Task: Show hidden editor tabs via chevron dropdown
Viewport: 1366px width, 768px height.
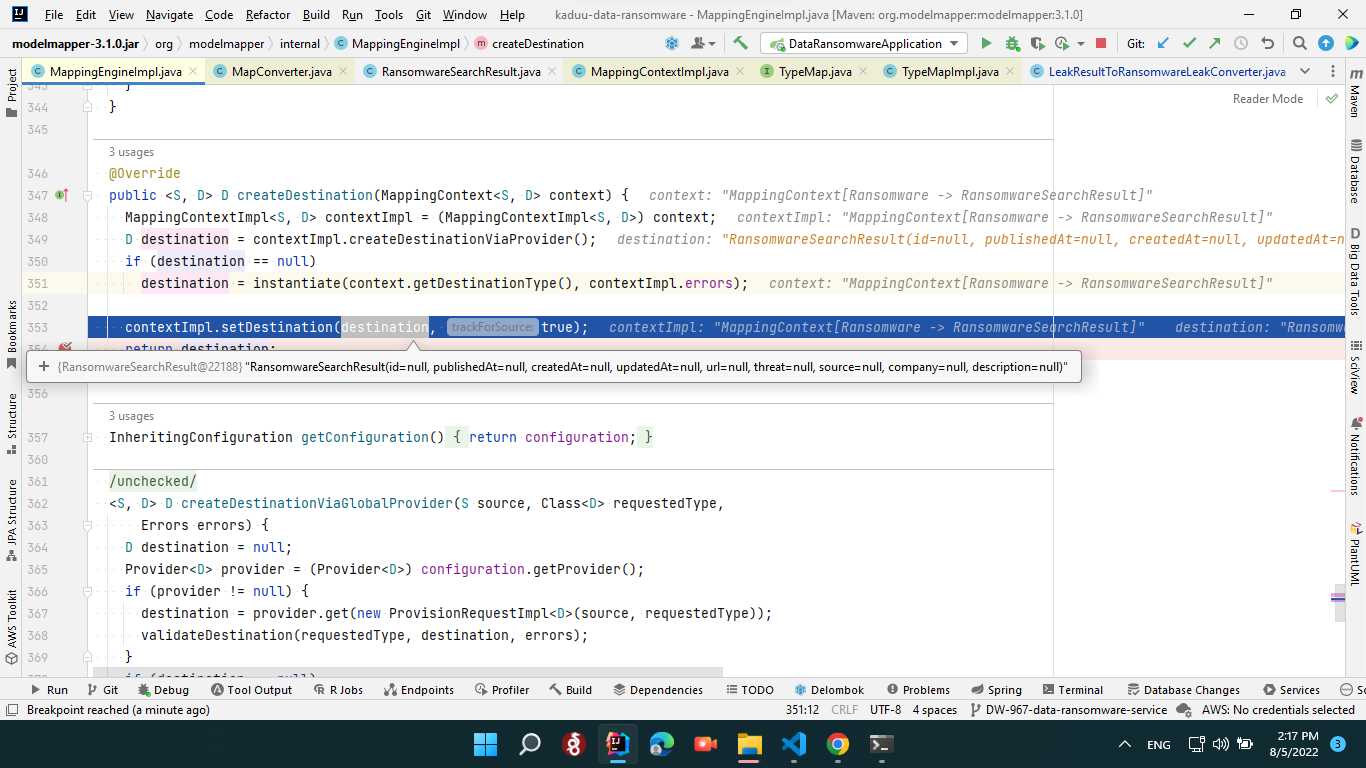Action: tap(1305, 71)
